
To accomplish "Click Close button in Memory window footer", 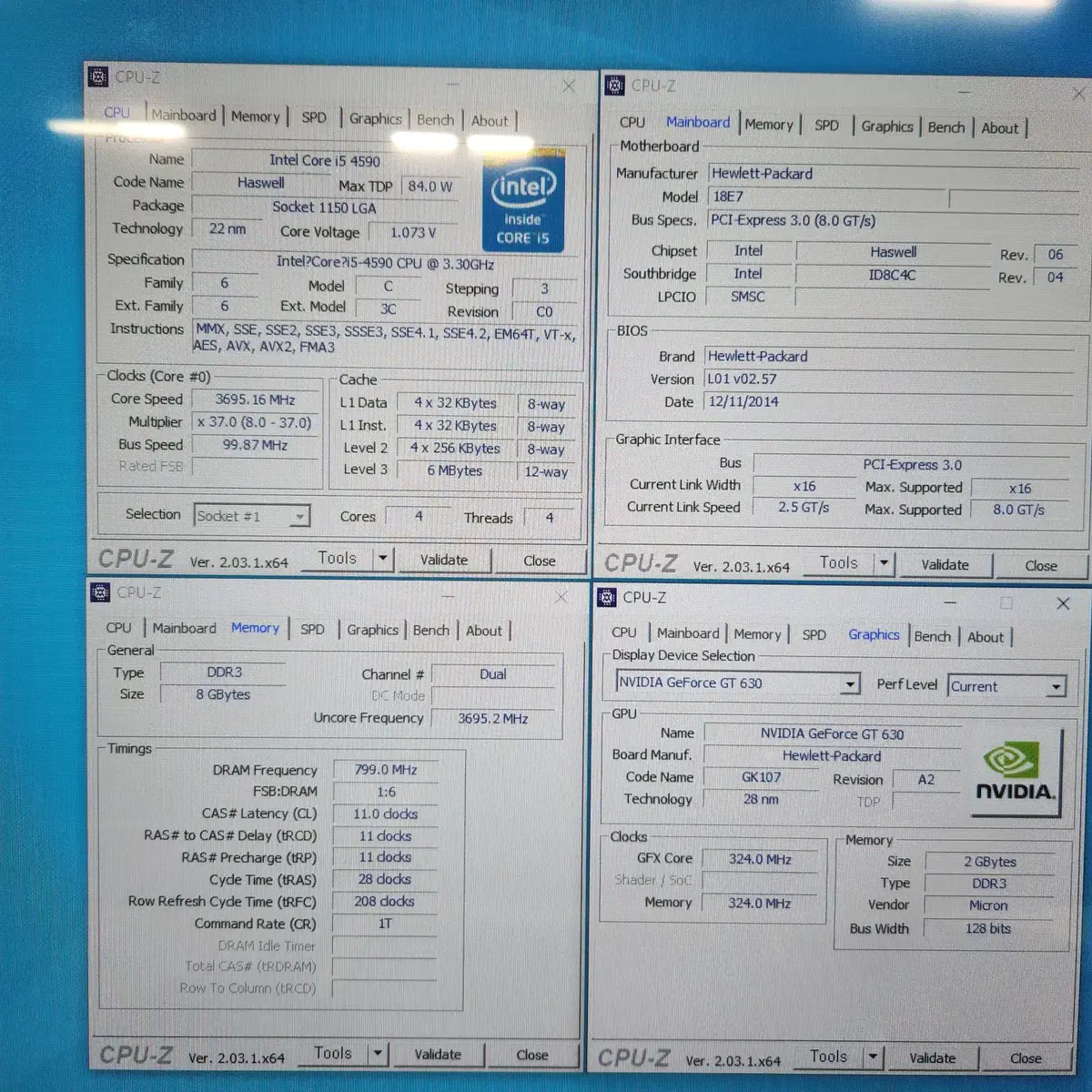I will tap(532, 1056).
